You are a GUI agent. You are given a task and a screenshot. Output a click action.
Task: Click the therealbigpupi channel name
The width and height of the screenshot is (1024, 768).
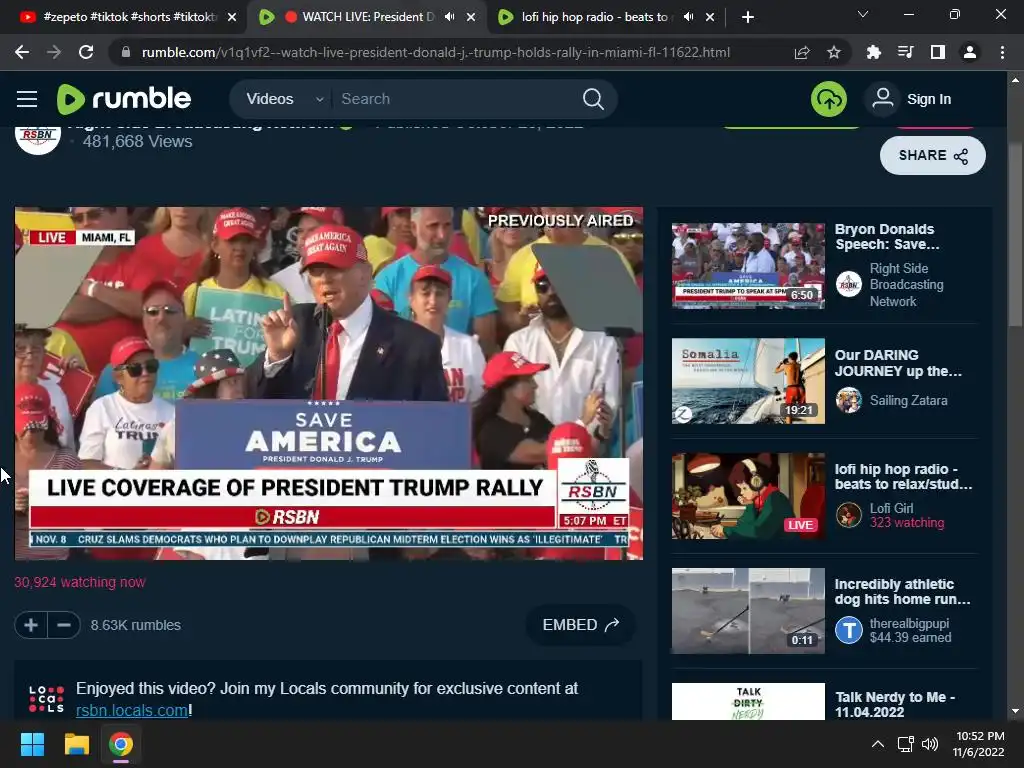[x=909, y=623]
